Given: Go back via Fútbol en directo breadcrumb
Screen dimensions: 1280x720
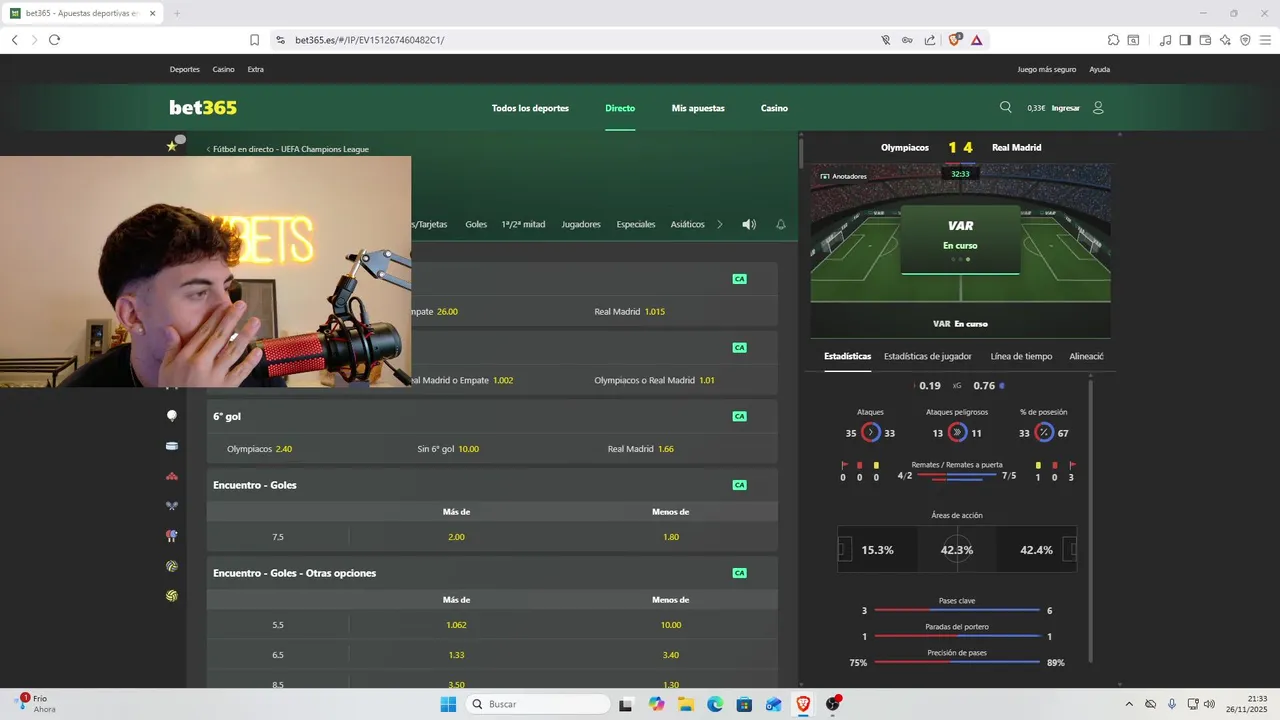Looking at the screenshot, I should click(288, 149).
